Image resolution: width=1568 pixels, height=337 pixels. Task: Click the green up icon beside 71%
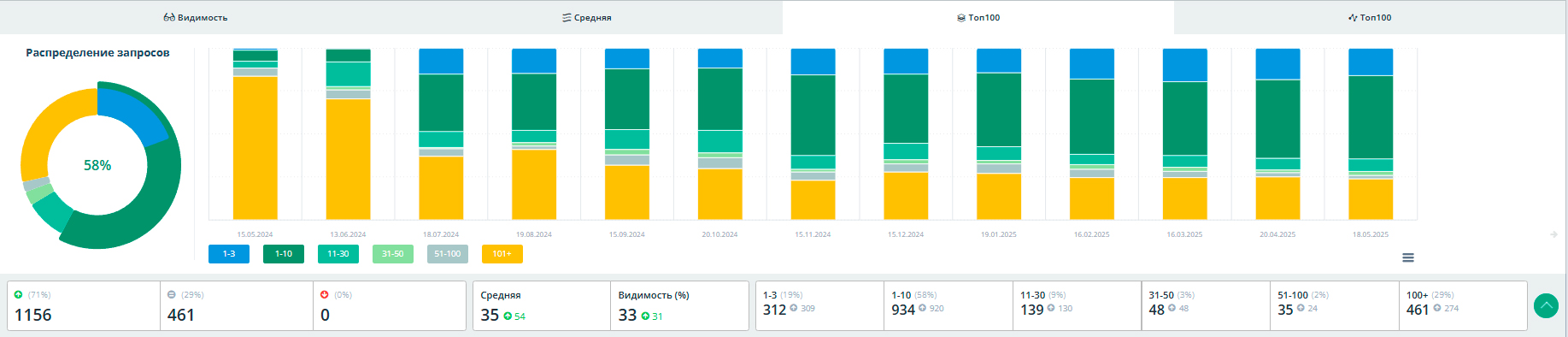[19, 295]
